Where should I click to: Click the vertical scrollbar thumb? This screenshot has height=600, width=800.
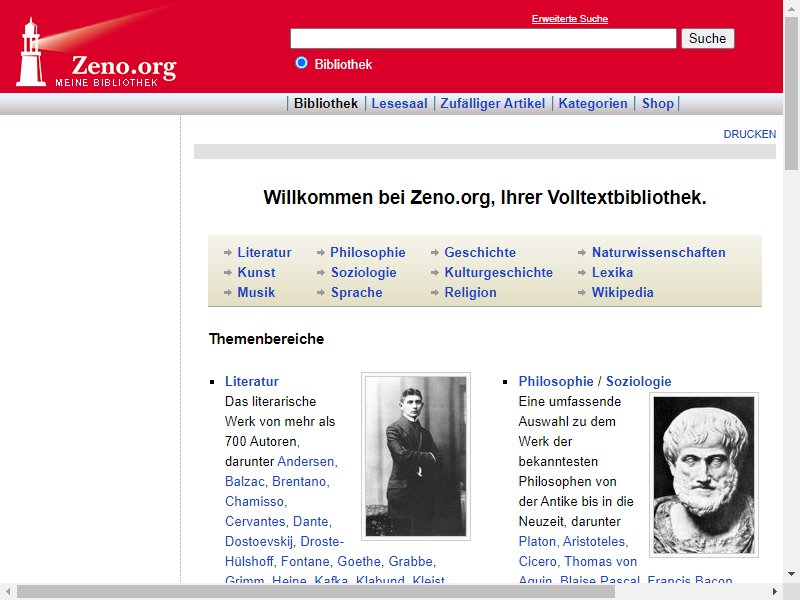[791, 93]
